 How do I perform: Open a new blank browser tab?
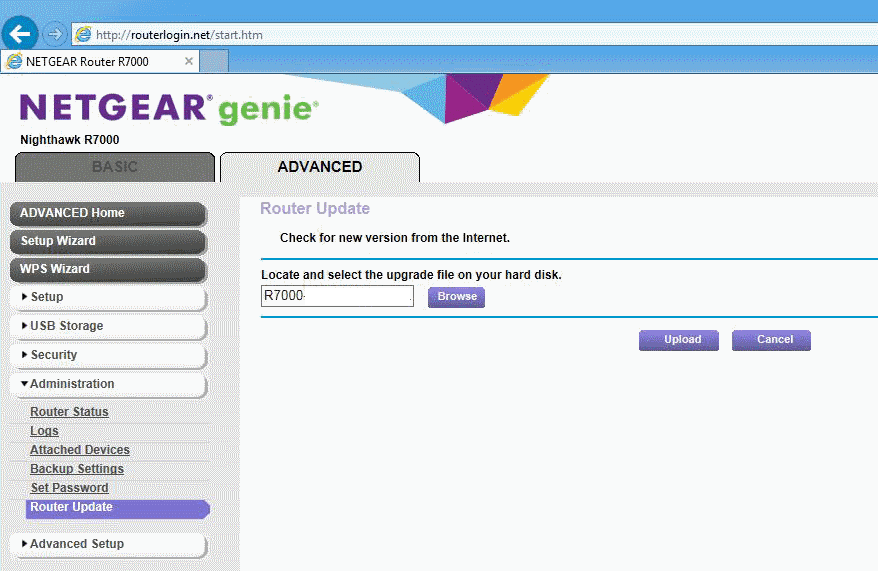pos(214,61)
